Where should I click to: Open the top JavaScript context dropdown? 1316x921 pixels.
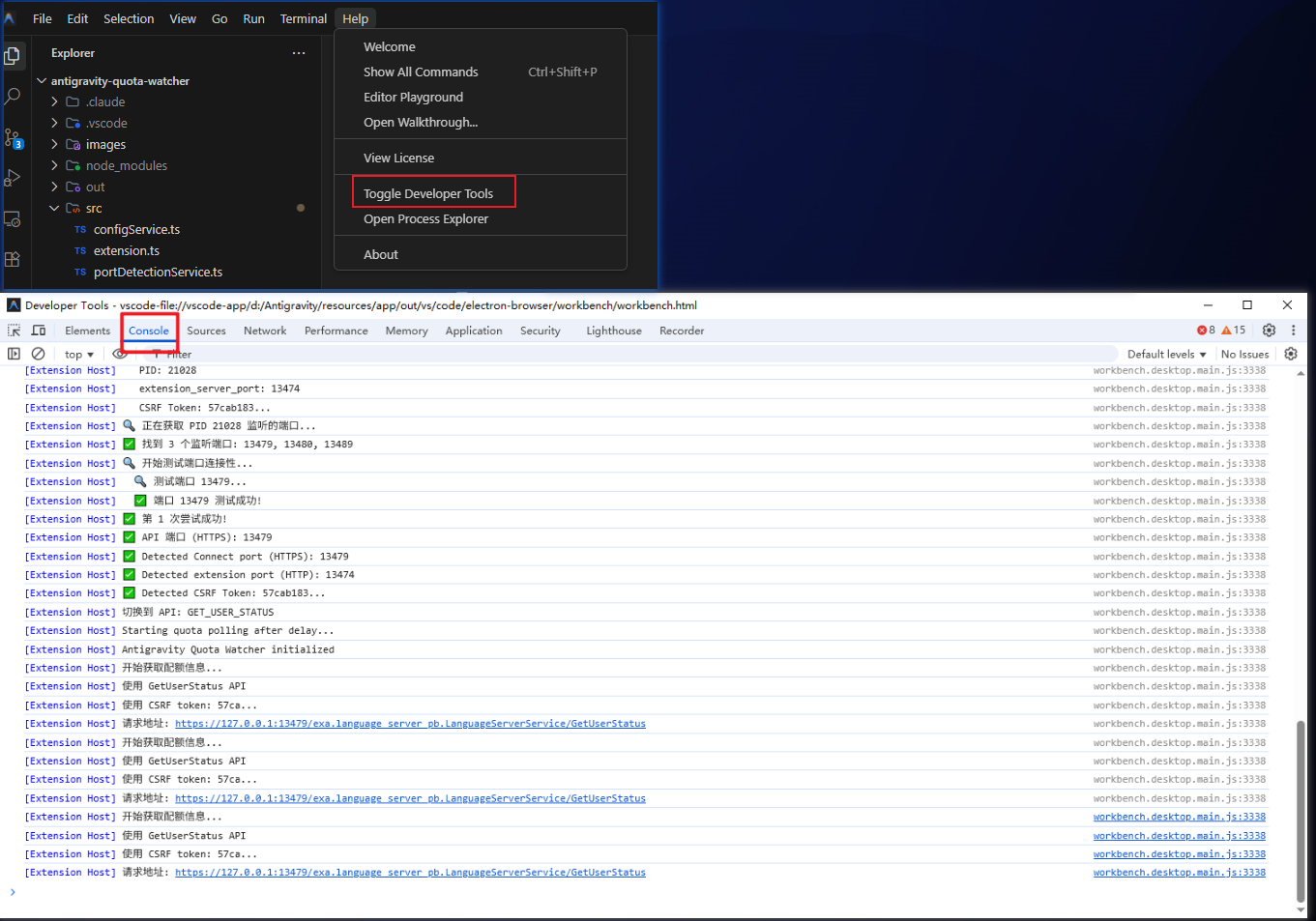click(x=79, y=355)
